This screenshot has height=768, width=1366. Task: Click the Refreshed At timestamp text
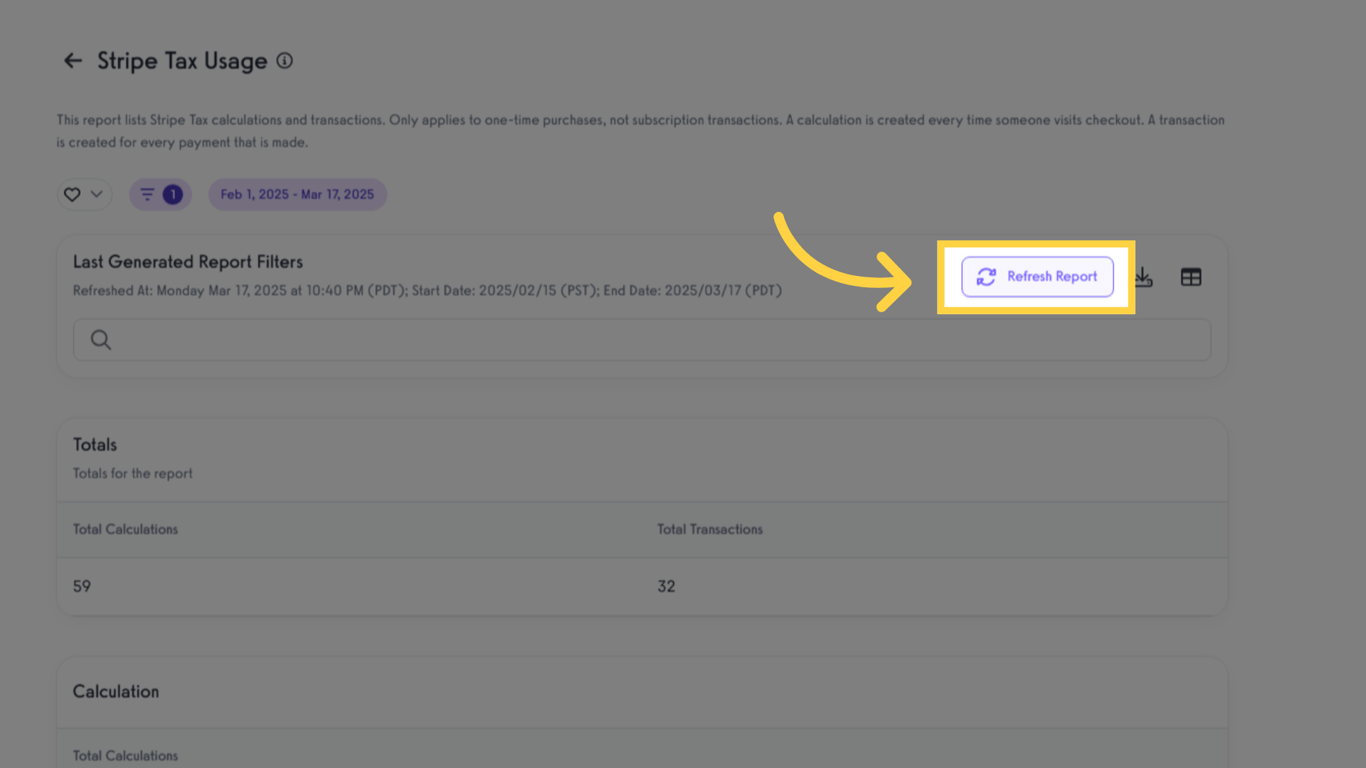pyautogui.click(x=427, y=291)
